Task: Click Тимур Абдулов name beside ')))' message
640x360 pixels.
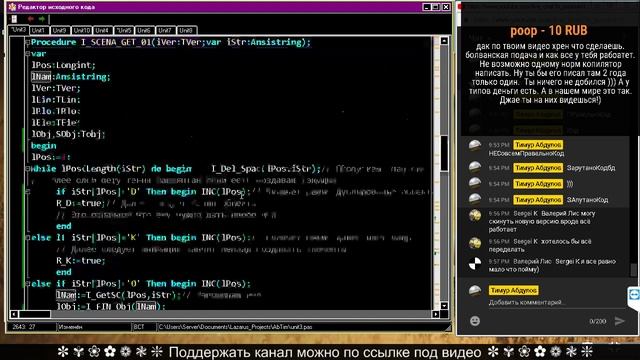Action: click(x=538, y=184)
